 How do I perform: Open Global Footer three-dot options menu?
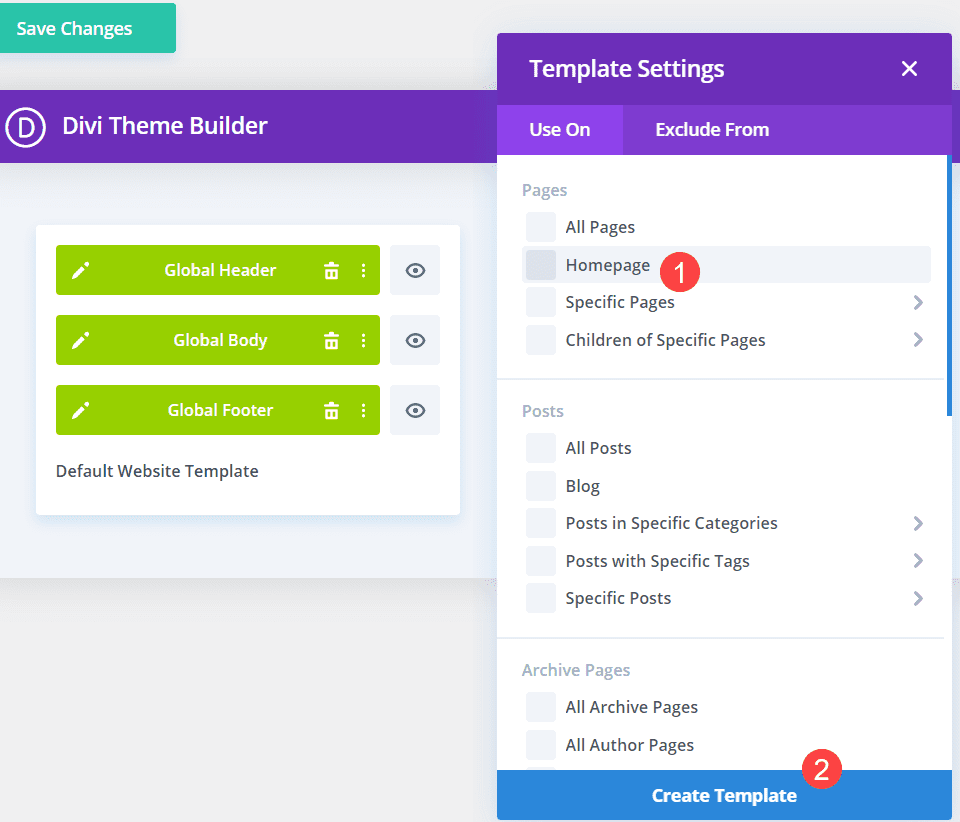coord(363,410)
